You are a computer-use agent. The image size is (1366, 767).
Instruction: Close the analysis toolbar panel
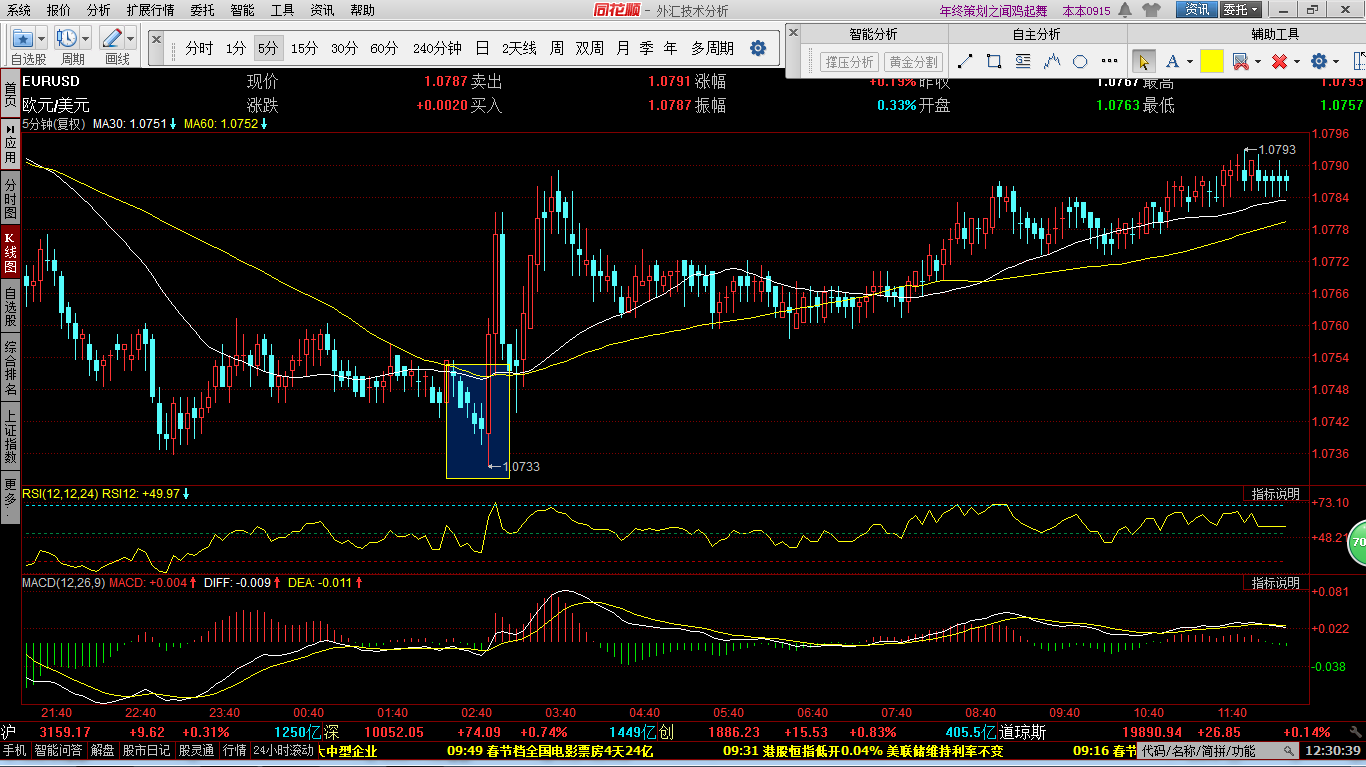pos(793,32)
